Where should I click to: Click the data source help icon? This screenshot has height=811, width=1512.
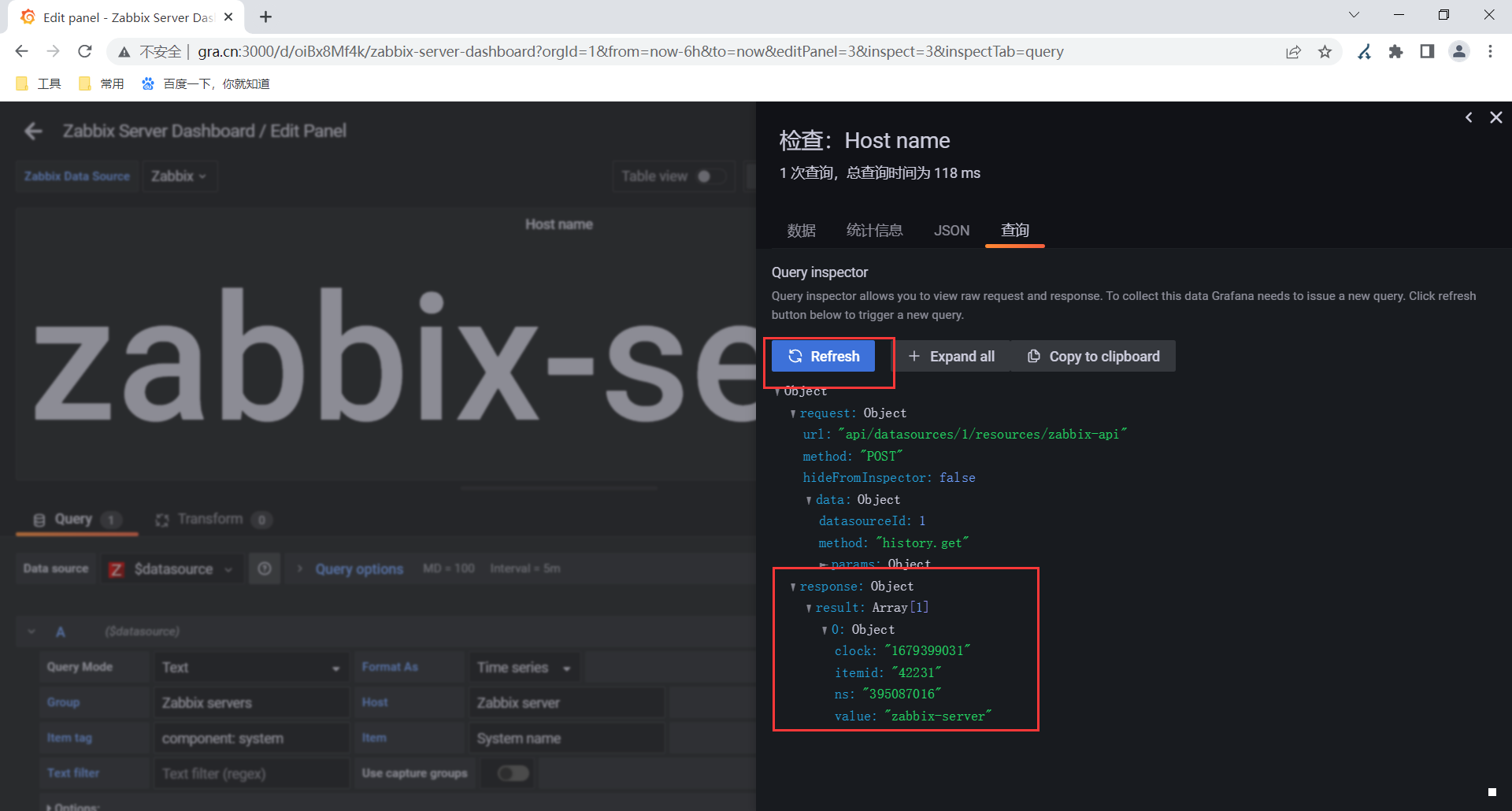point(265,568)
